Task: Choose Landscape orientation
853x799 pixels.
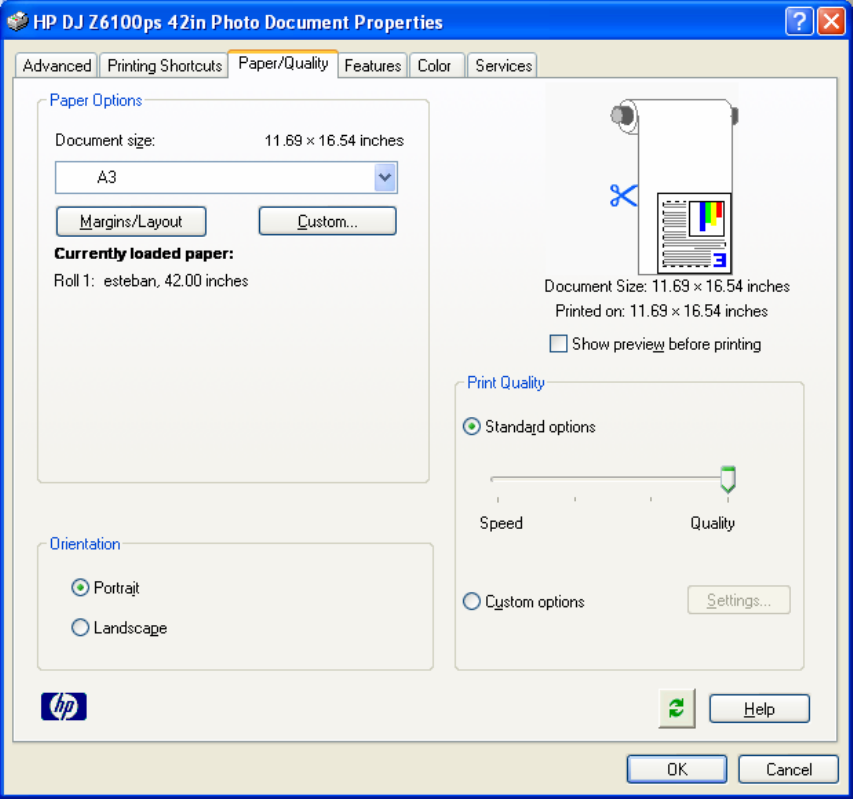Action: pos(80,627)
